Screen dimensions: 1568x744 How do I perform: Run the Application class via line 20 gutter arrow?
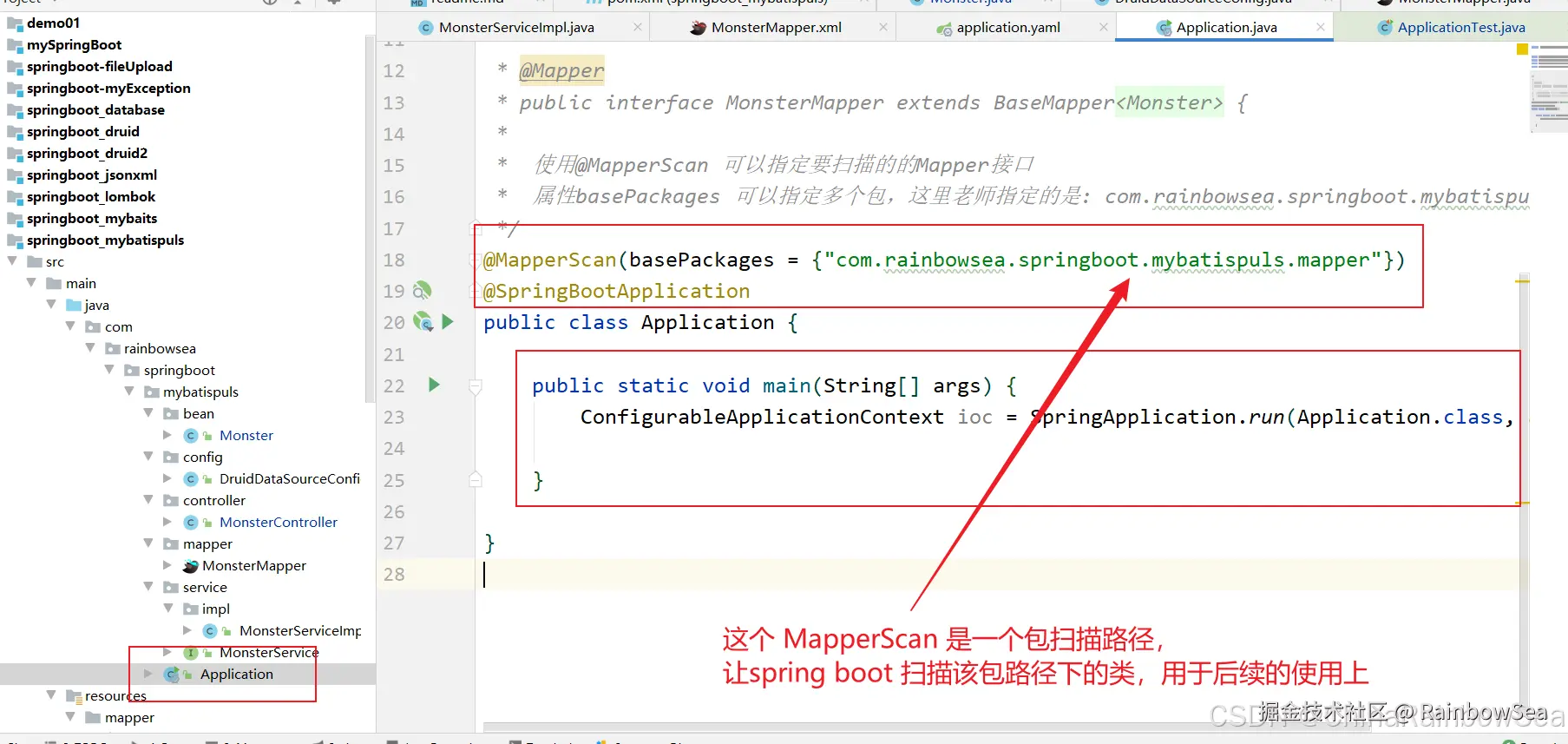tap(448, 321)
